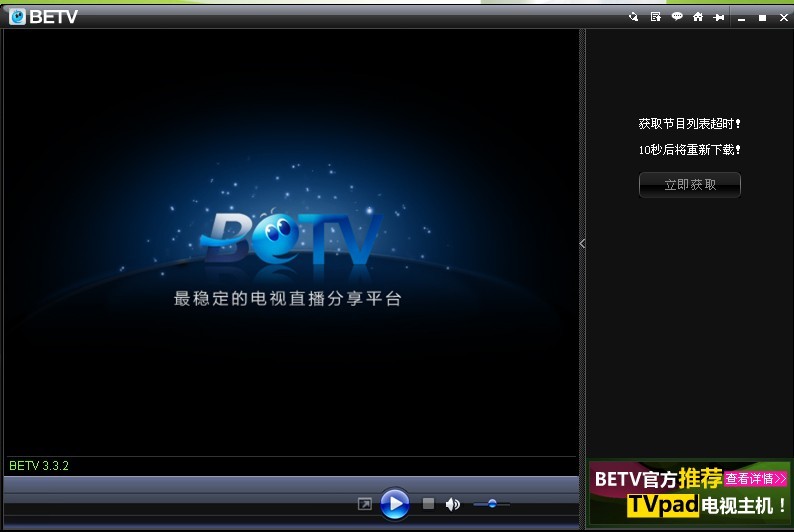
Task: Pin the window with the pushpin icon
Action: 718,17
